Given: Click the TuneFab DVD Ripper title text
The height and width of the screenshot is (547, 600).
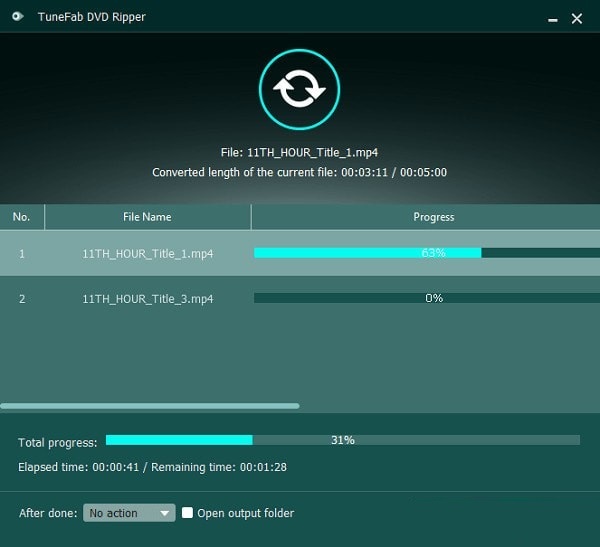Looking at the screenshot, I should pyautogui.click(x=92, y=17).
